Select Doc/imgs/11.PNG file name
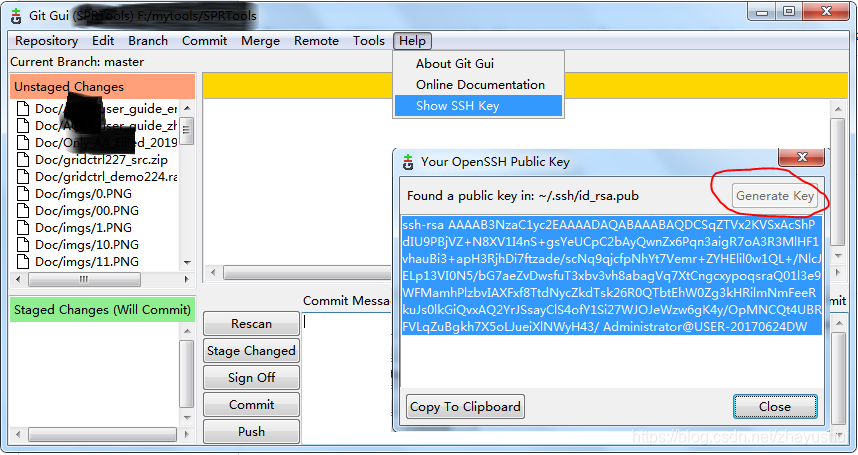Viewport: 858px width, 455px height. click(87, 262)
